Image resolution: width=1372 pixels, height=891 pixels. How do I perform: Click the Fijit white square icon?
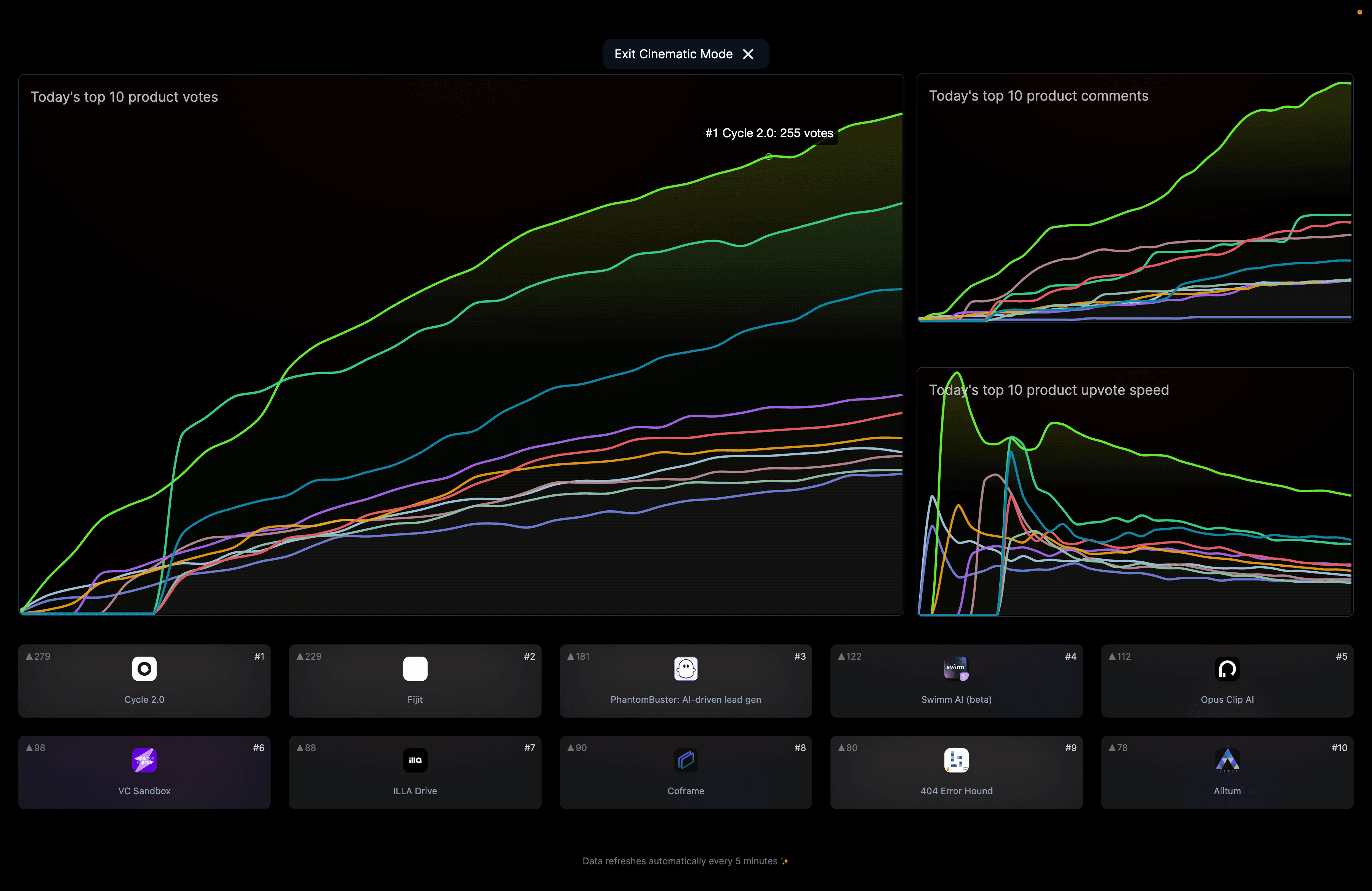415,668
